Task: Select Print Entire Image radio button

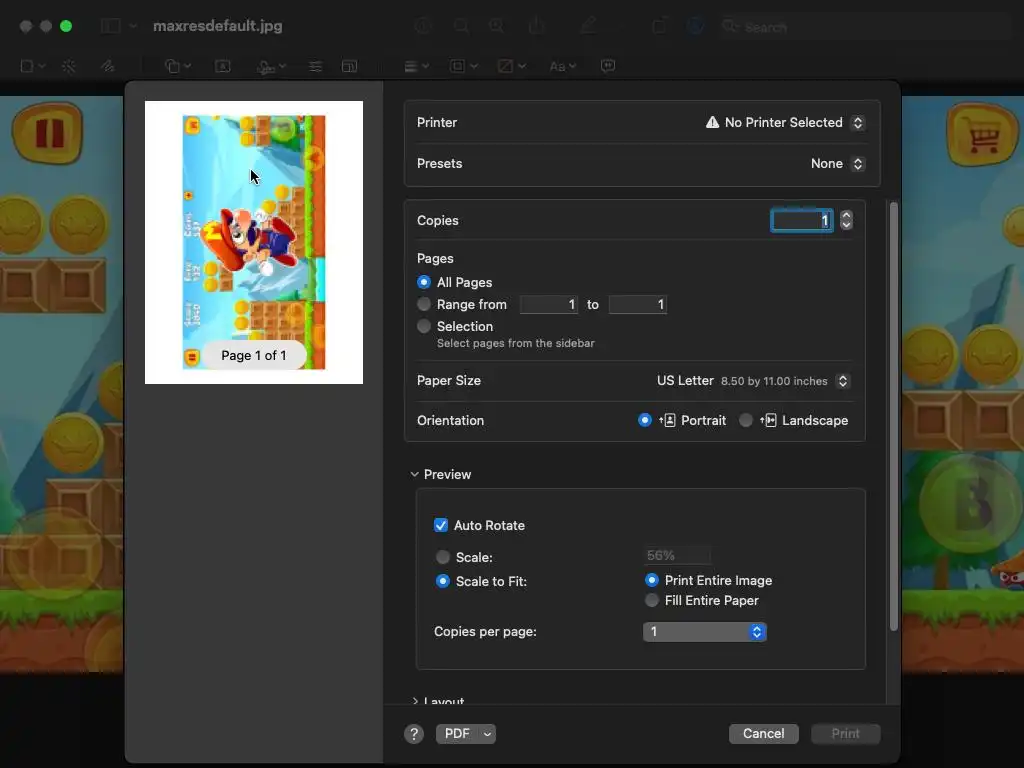Action: click(652, 580)
